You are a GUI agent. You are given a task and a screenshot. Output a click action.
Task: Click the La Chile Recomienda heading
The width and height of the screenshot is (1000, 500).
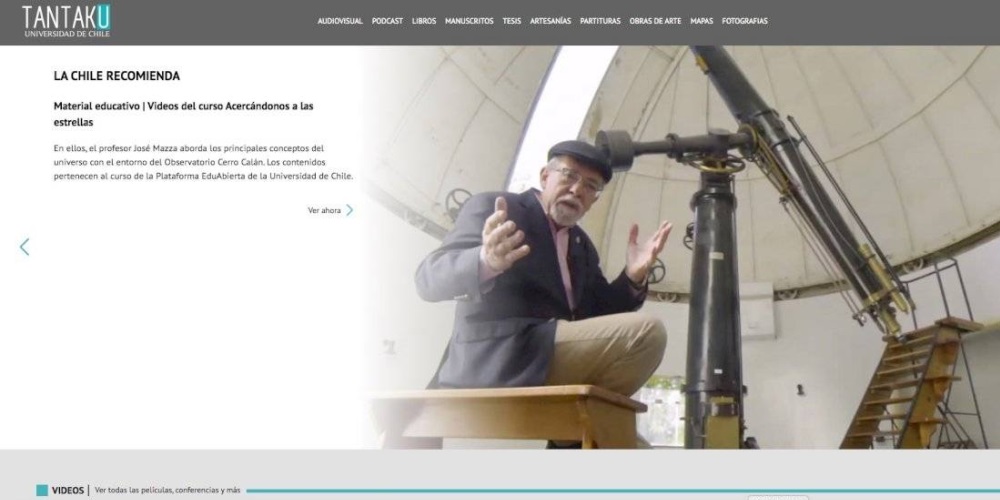pyautogui.click(x=116, y=76)
